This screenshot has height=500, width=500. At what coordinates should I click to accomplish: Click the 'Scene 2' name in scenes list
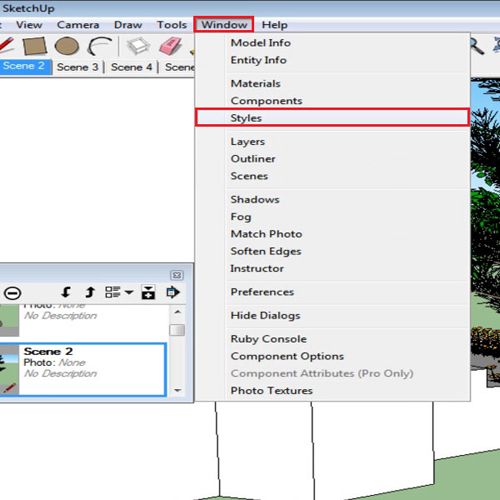pos(48,351)
